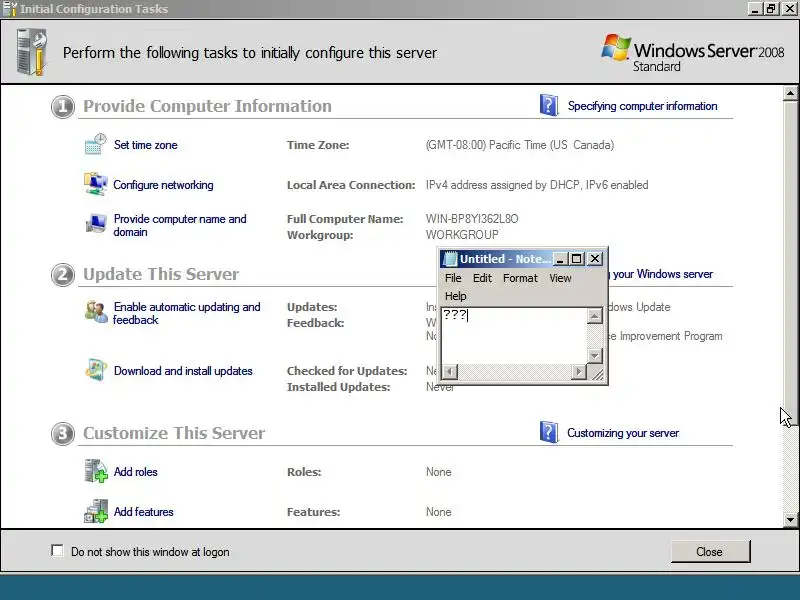Image resolution: width=800 pixels, height=600 pixels.
Task: Click the Notepad resize grip corner
Action: (x=596, y=372)
